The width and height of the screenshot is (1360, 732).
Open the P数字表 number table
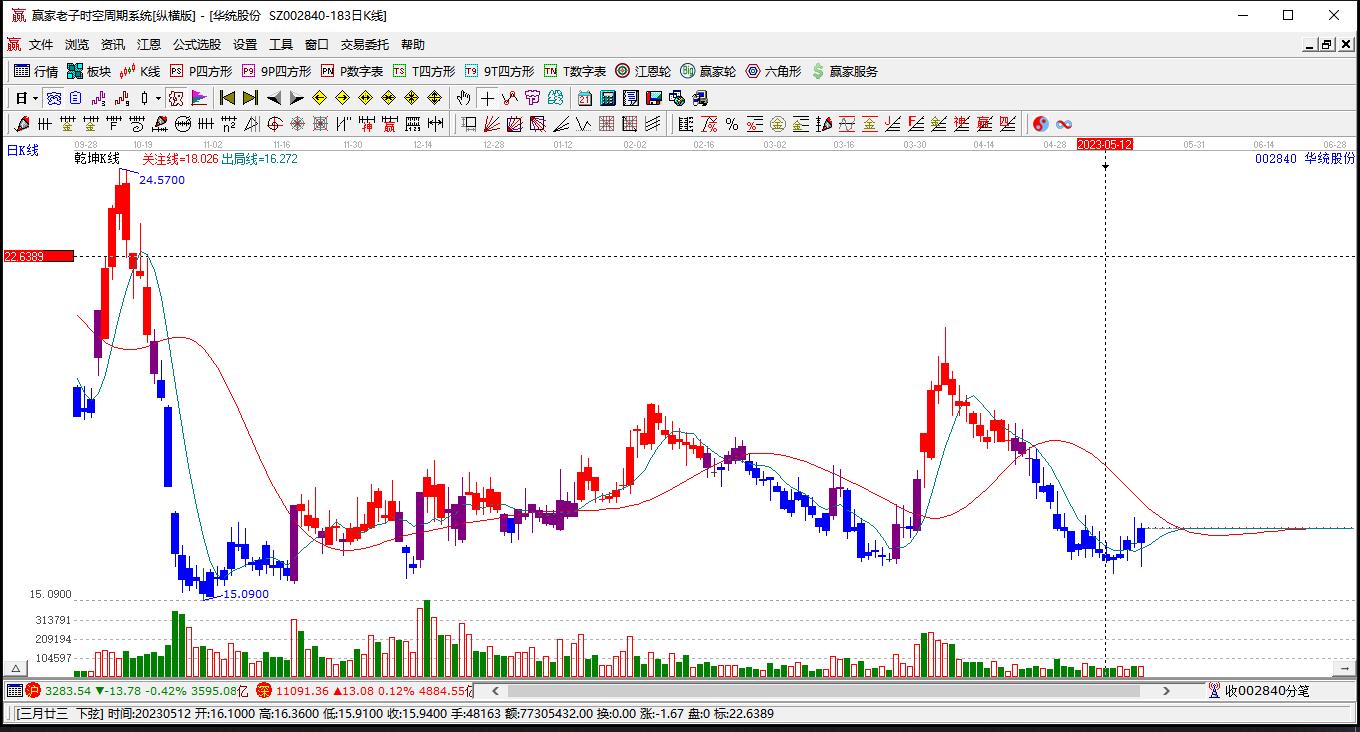coord(352,71)
